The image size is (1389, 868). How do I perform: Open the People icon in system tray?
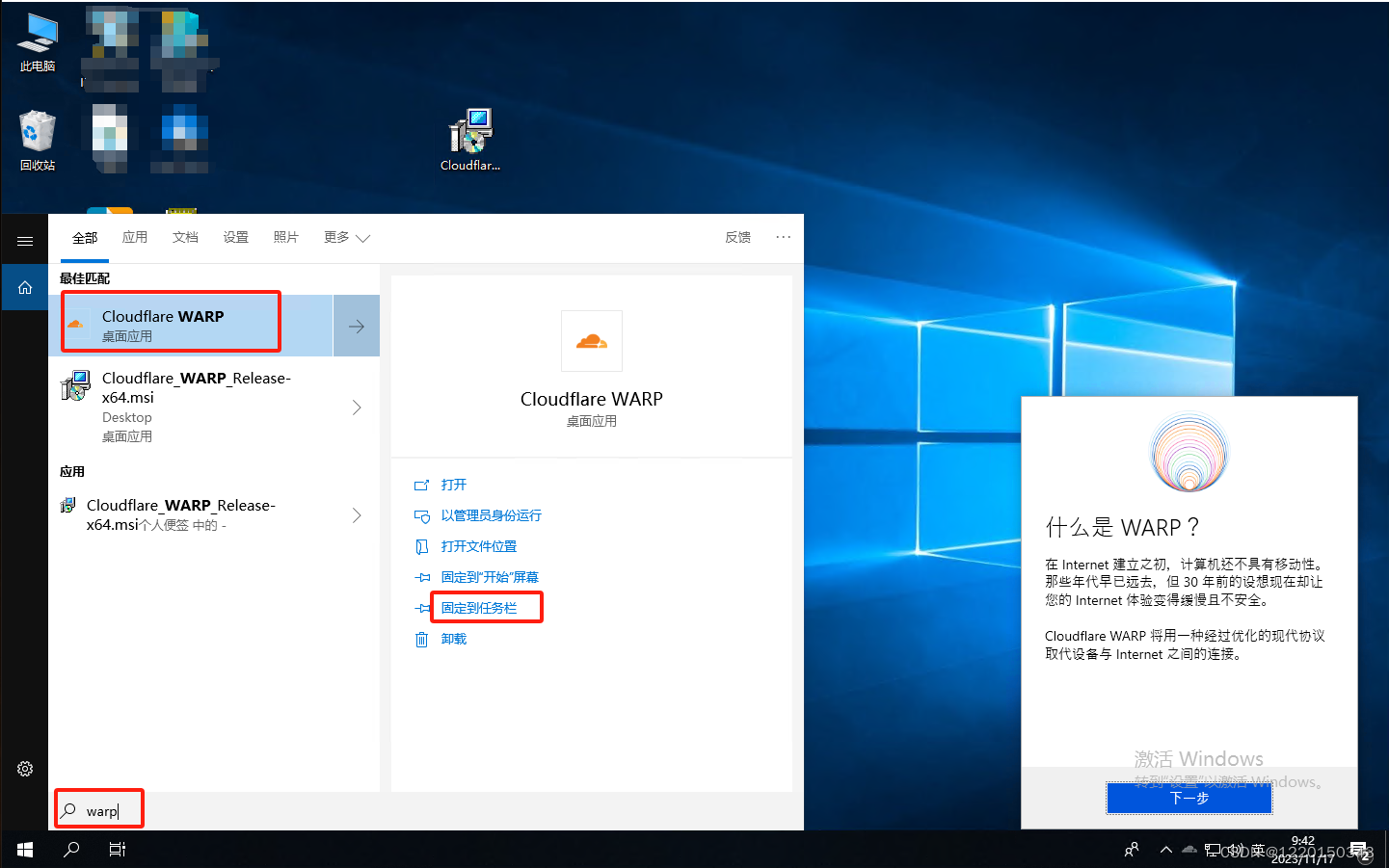point(1132,850)
